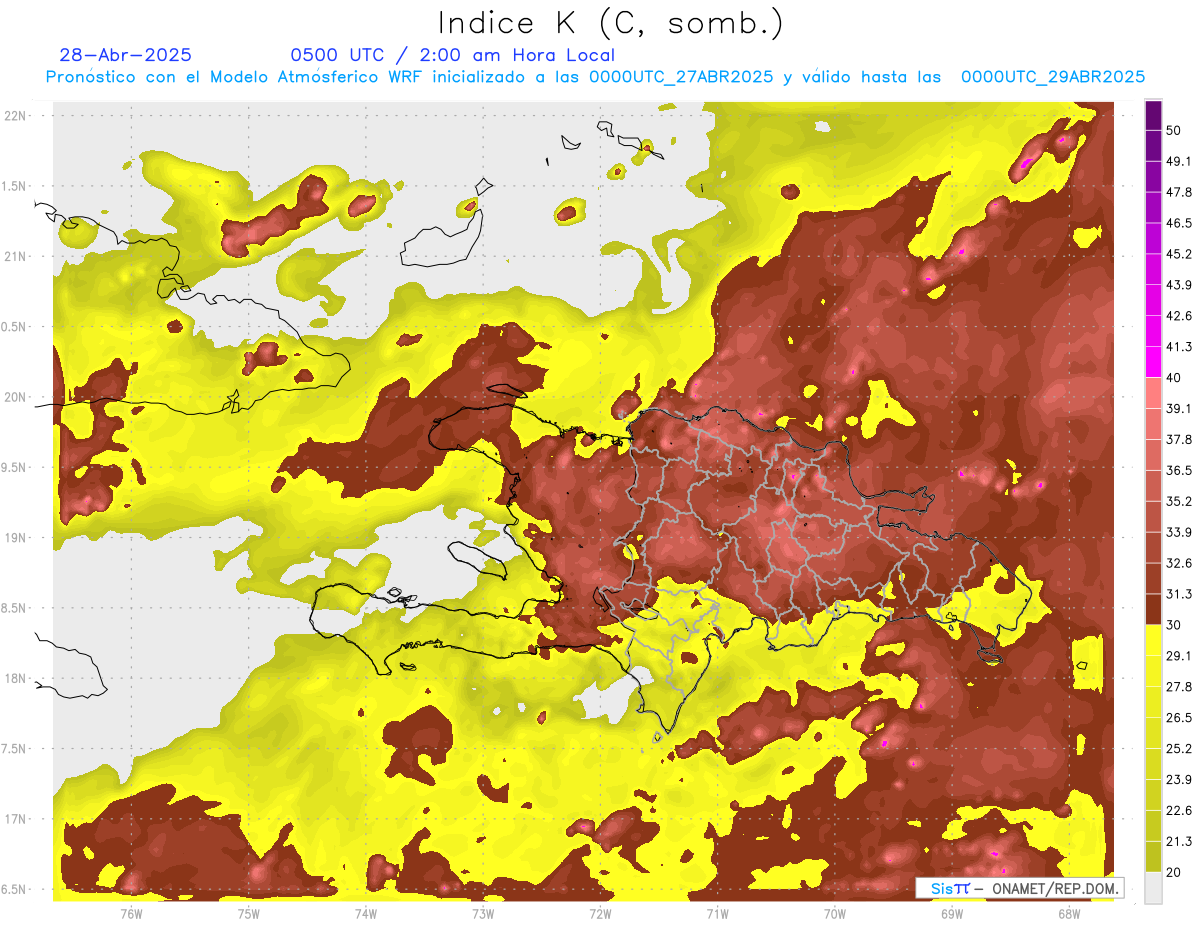Click the '21N' latitude label
This screenshot has width=1200, height=927.
point(15,256)
